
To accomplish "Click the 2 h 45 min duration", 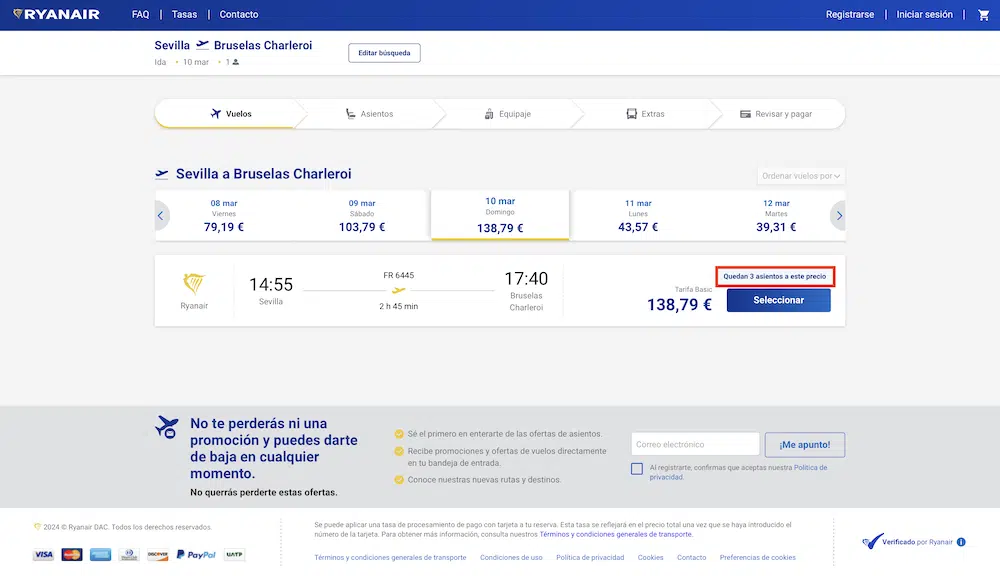I will [399, 306].
